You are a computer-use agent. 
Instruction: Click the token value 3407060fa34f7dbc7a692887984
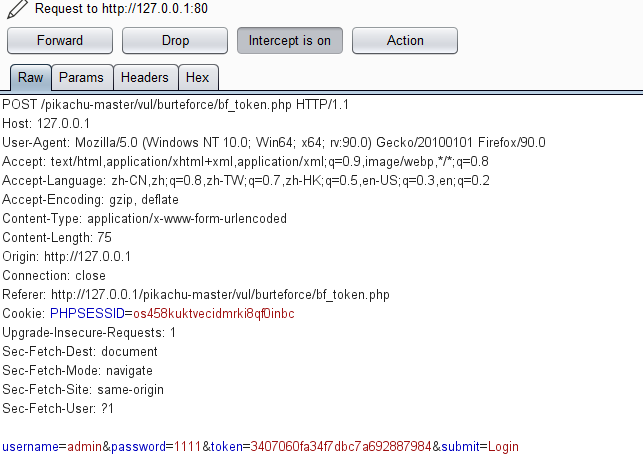coord(341,447)
